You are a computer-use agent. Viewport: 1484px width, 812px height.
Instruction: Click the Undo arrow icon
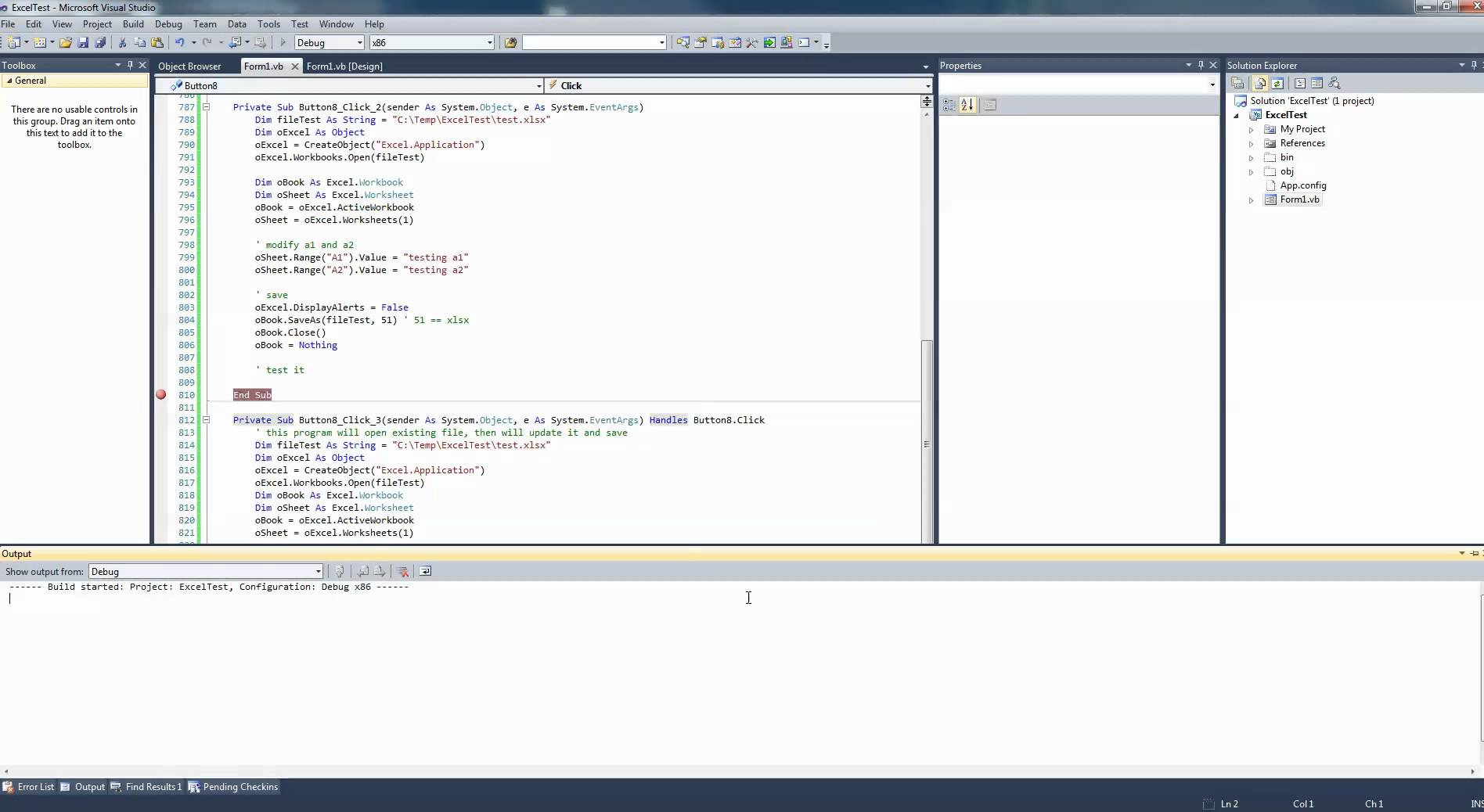(180, 43)
